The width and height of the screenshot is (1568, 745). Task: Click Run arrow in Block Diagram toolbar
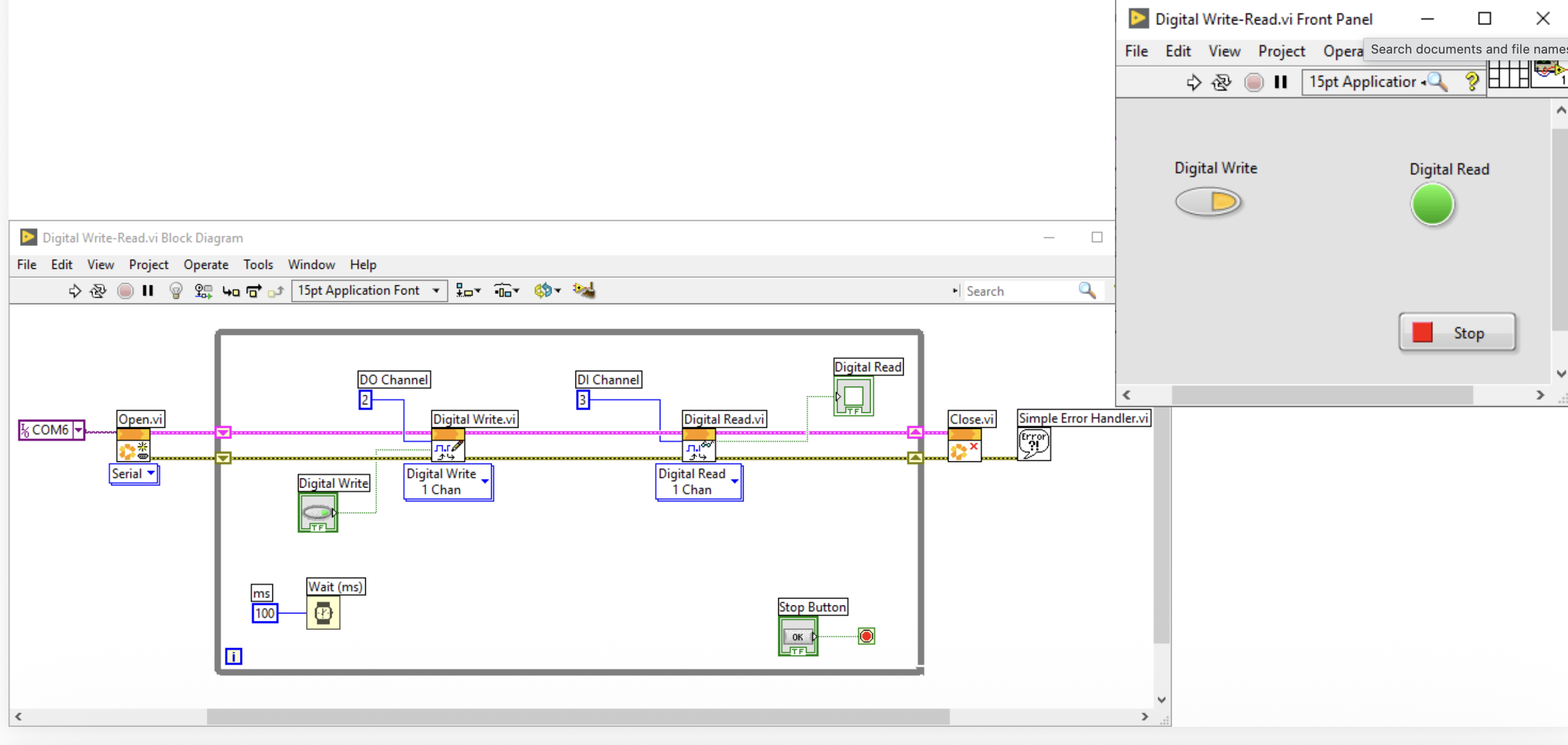(74, 291)
